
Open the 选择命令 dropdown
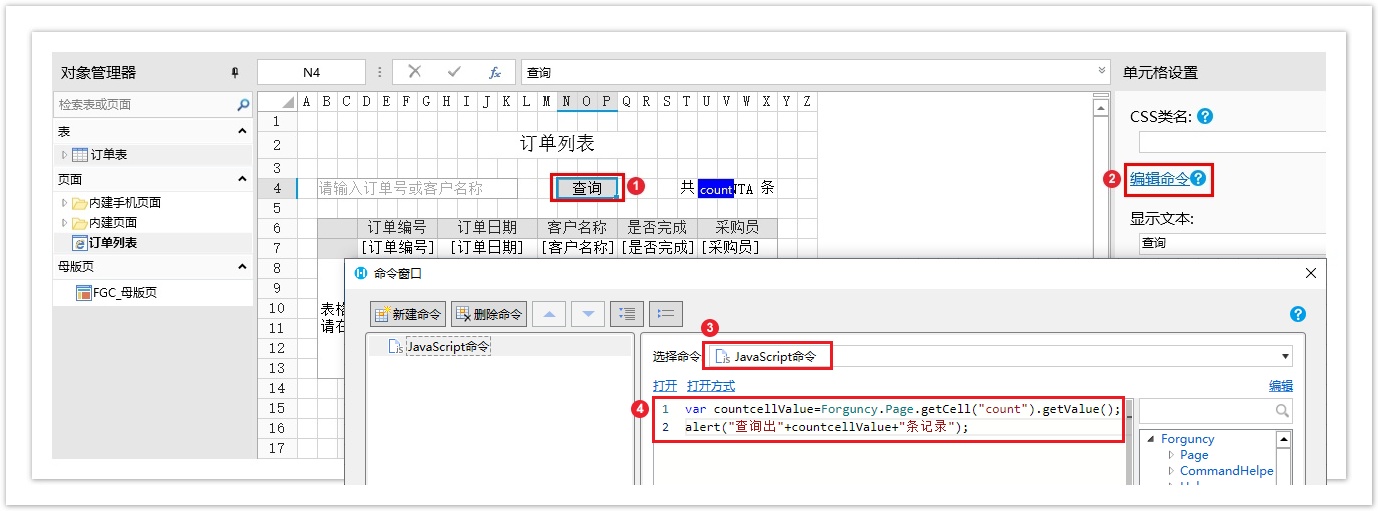[x=1284, y=356]
